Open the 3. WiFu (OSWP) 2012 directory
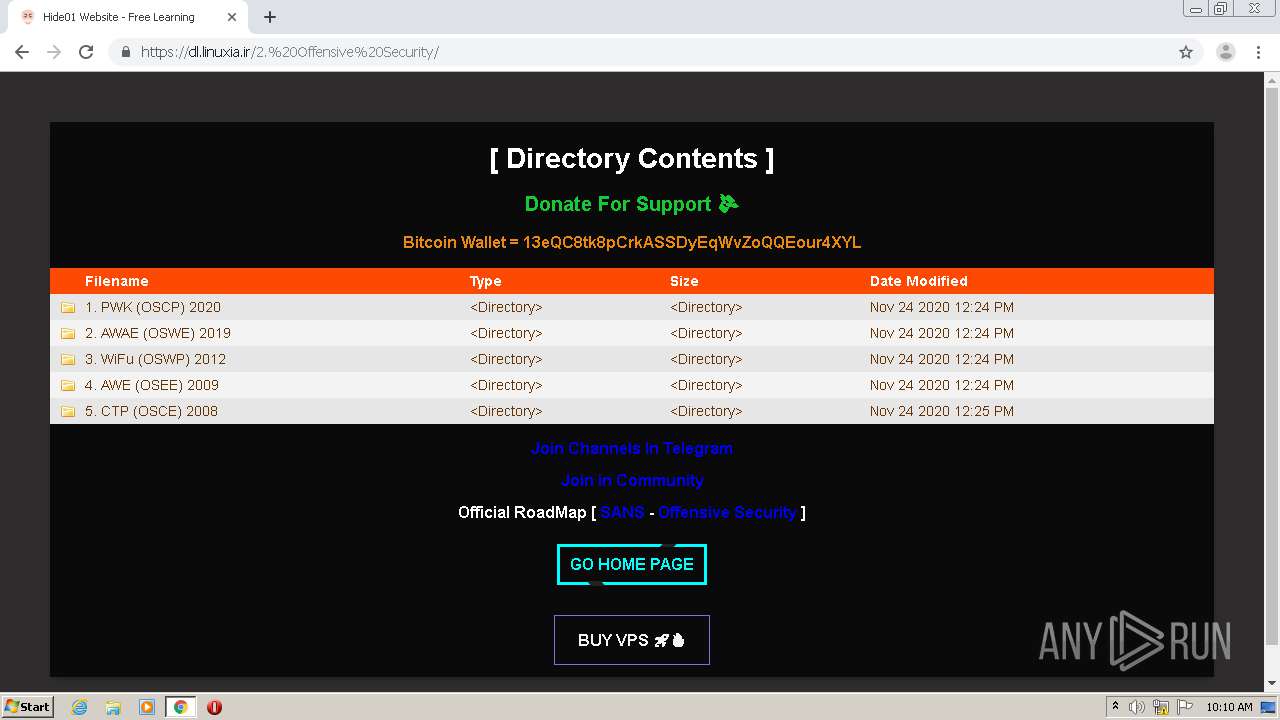The width and height of the screenshot is (1280, 720). click(155, 359)
